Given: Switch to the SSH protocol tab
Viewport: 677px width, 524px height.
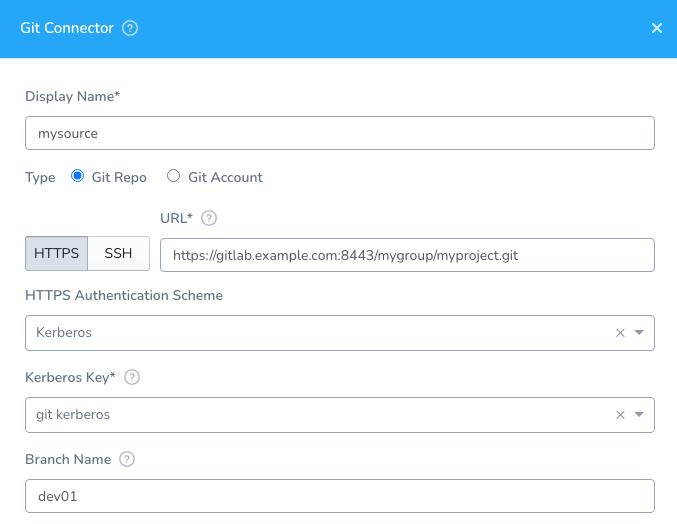Looking at the screenshot, I should coord(118,253).
